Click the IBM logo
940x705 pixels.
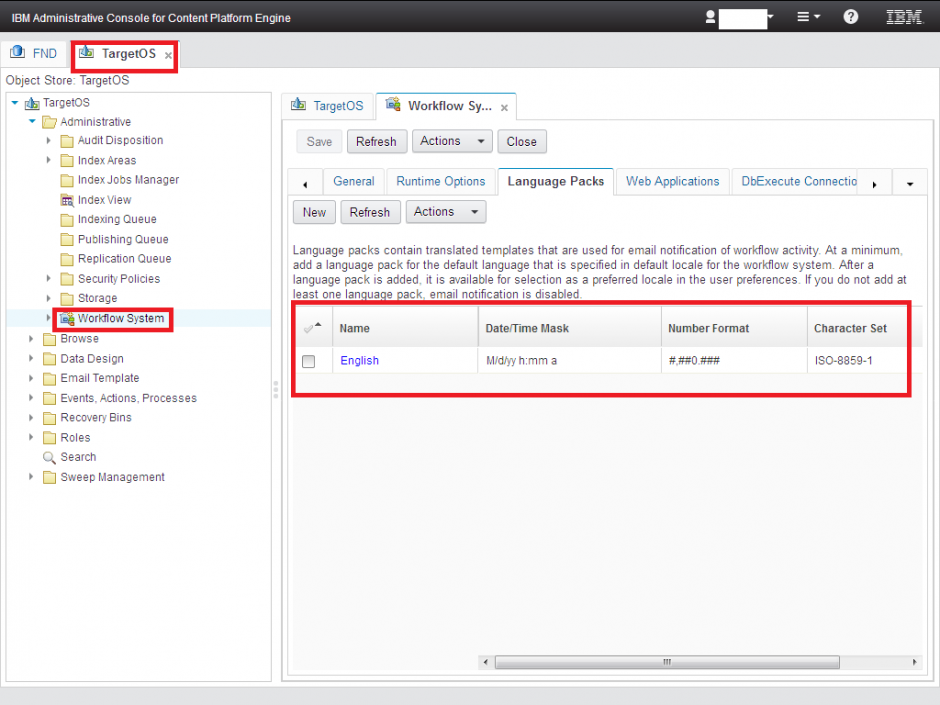click(903, 17)
